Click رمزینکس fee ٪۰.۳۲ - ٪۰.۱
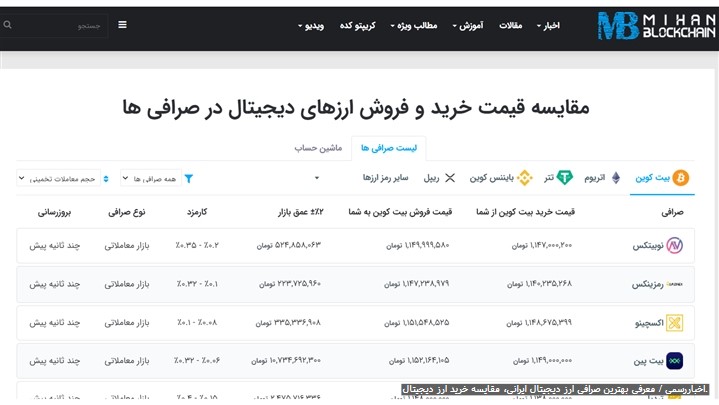 197,284
